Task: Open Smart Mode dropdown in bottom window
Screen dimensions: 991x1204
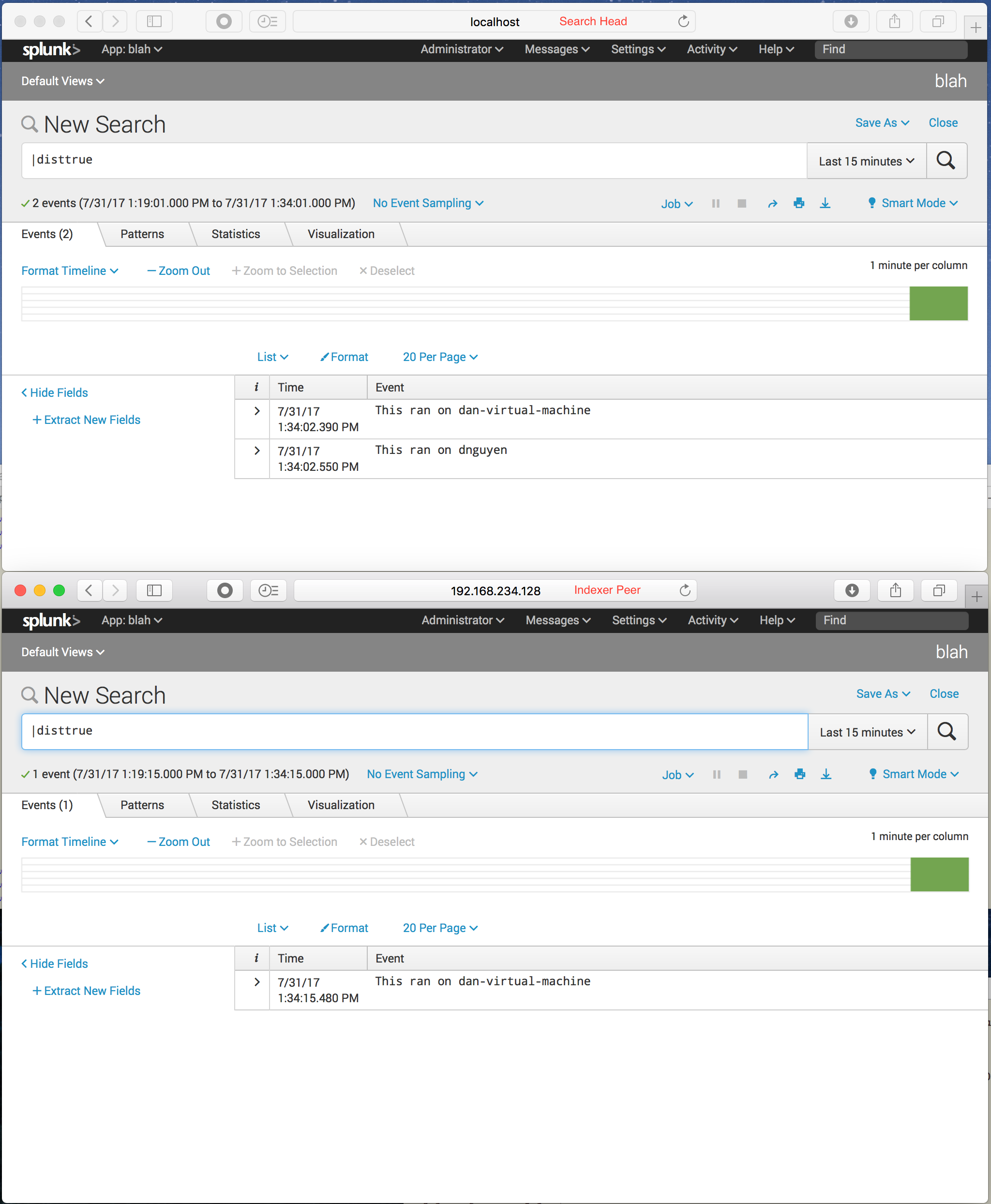Action: (x=914, y=774)
